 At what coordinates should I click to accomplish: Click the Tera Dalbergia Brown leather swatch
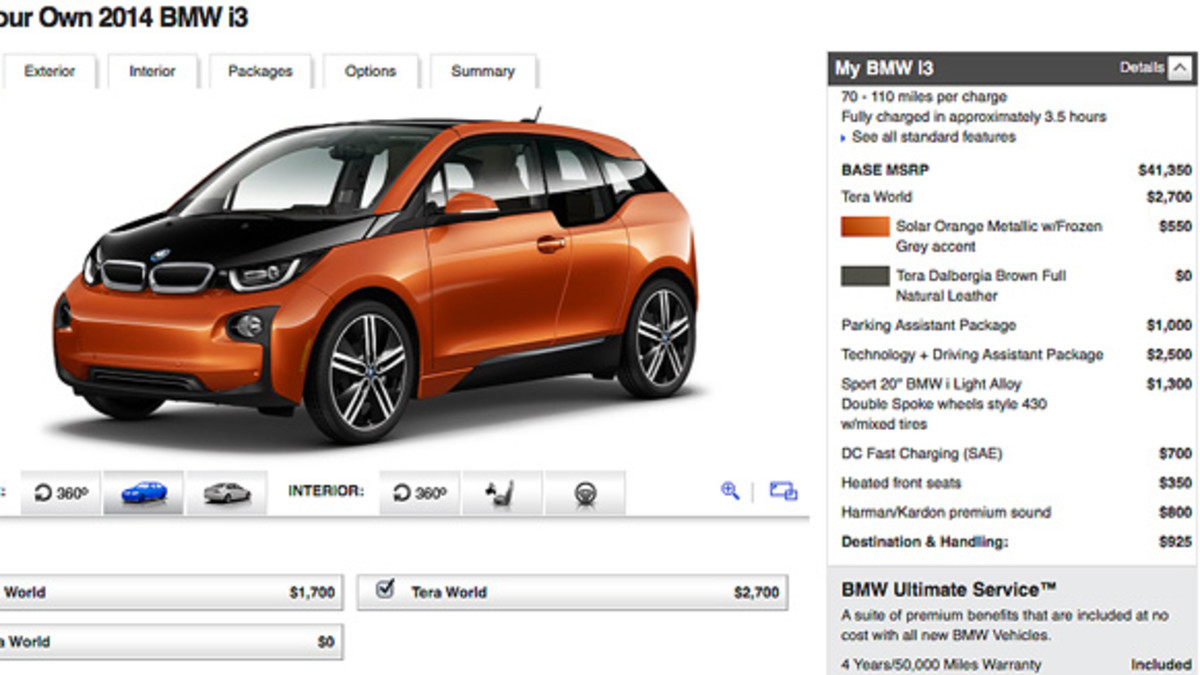click(865, 276)
